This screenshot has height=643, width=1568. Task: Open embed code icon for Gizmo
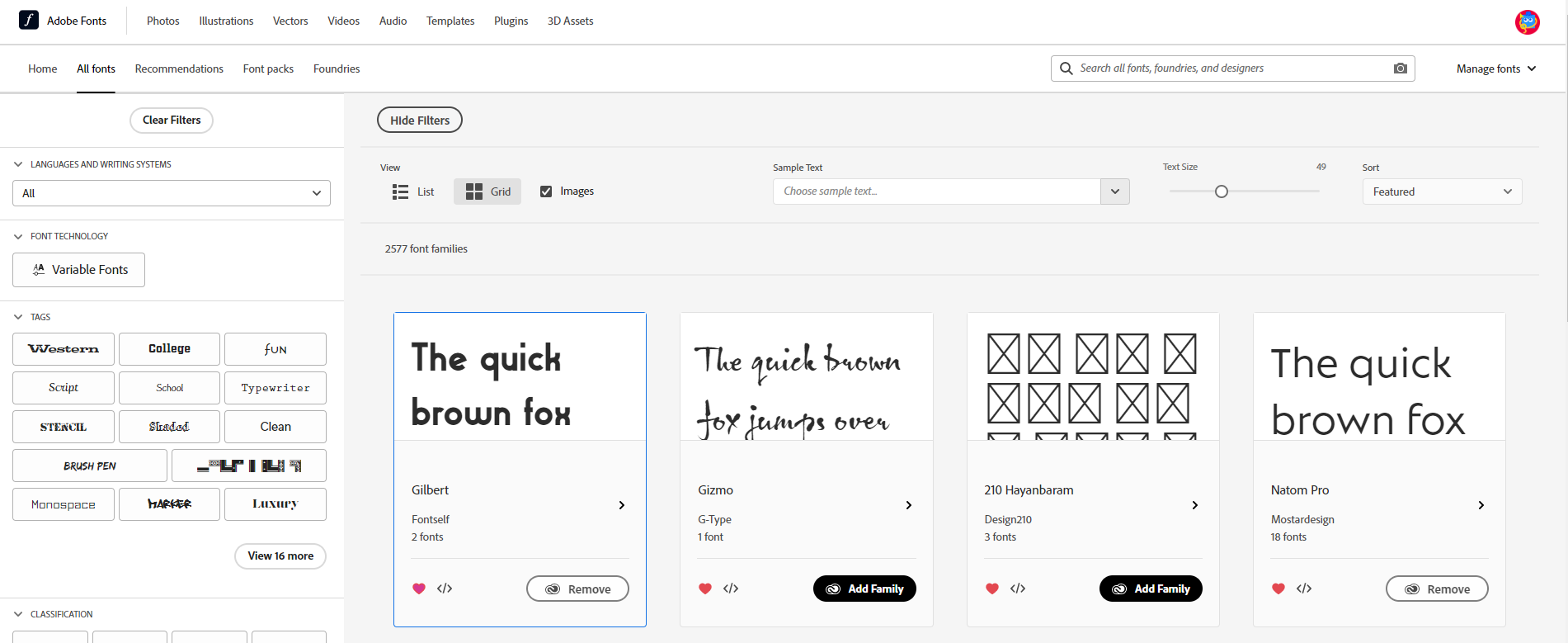[731, 589]
